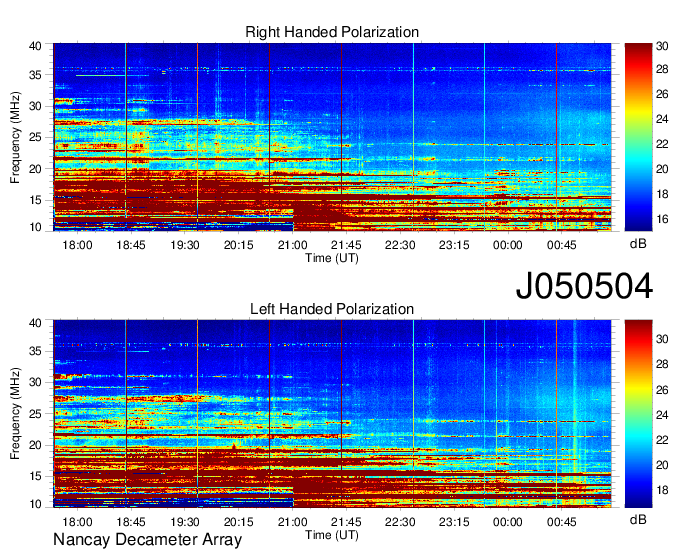680x552 pixels.
Task: Click the Time (UT) label under lower plot
Action: click(x=332, y=535)
